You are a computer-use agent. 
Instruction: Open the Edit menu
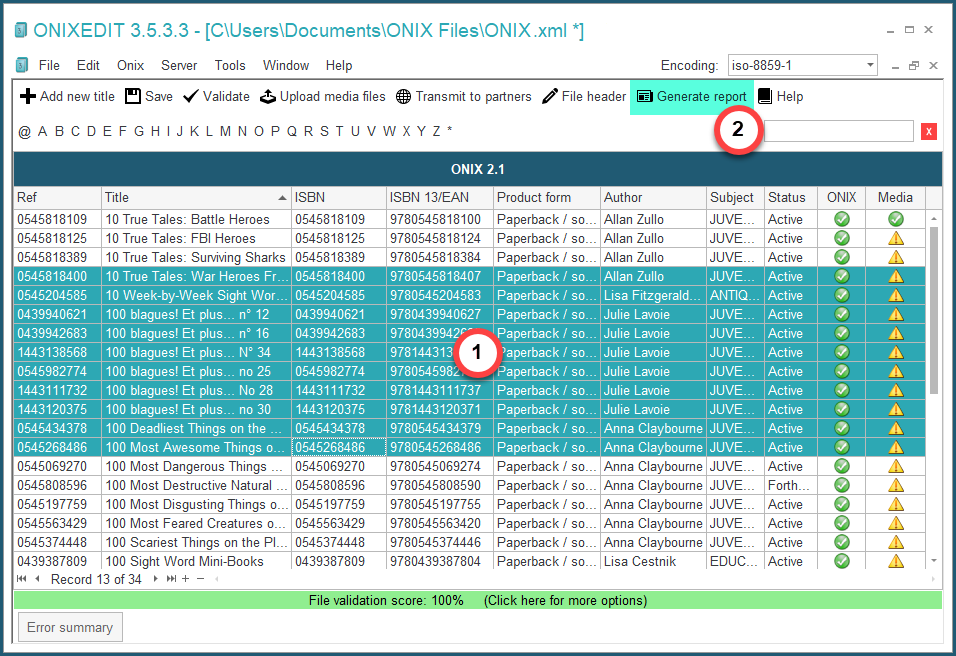[x=88, y=65]
